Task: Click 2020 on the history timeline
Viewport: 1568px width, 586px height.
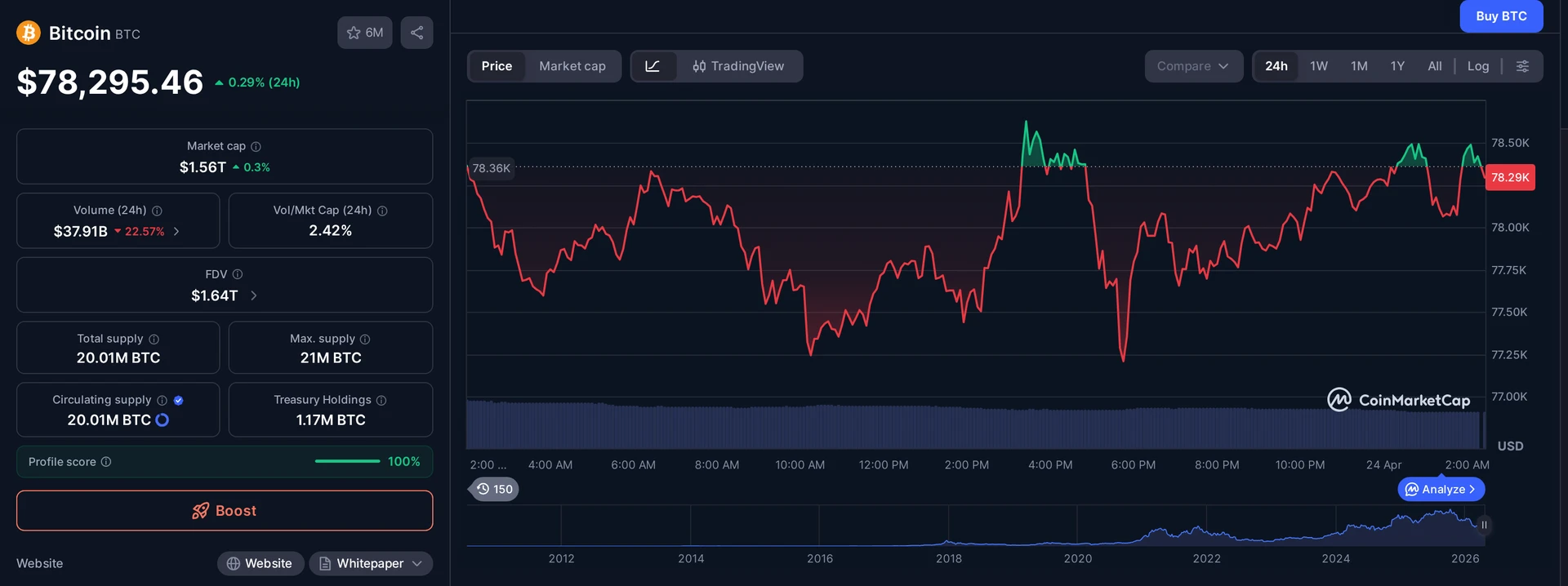Action: (x=1077, y=558)
